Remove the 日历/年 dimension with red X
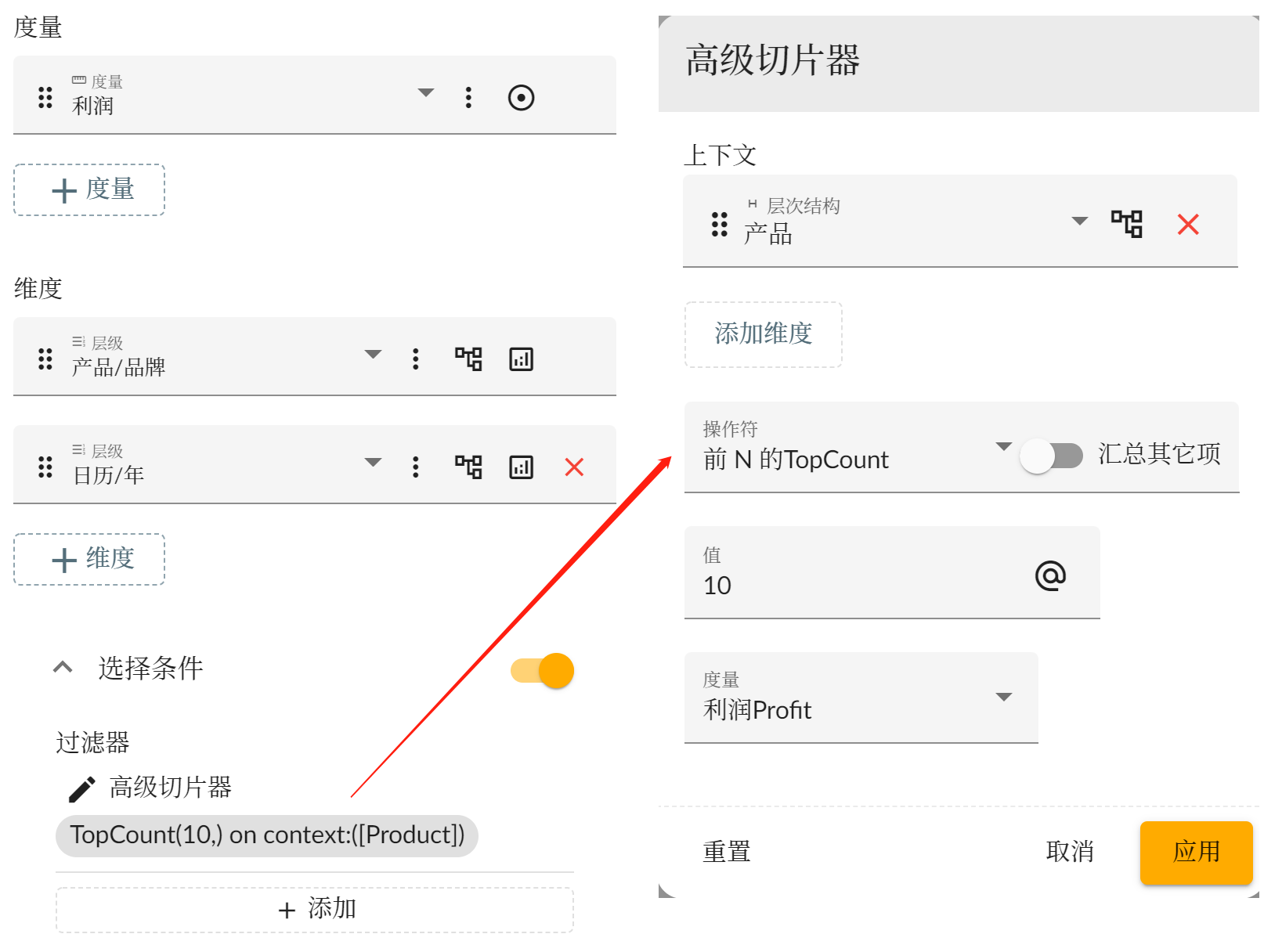Screen dimensions: 1264x952 [x=574, y=467]
